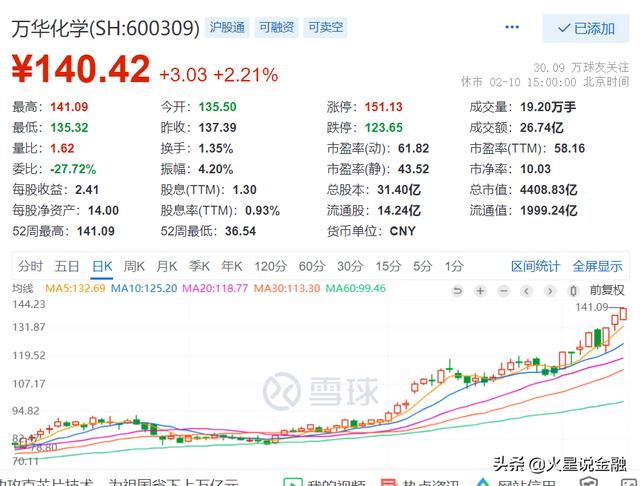
Task: Click the chart reset/undo icon
Action: [458, 291]
